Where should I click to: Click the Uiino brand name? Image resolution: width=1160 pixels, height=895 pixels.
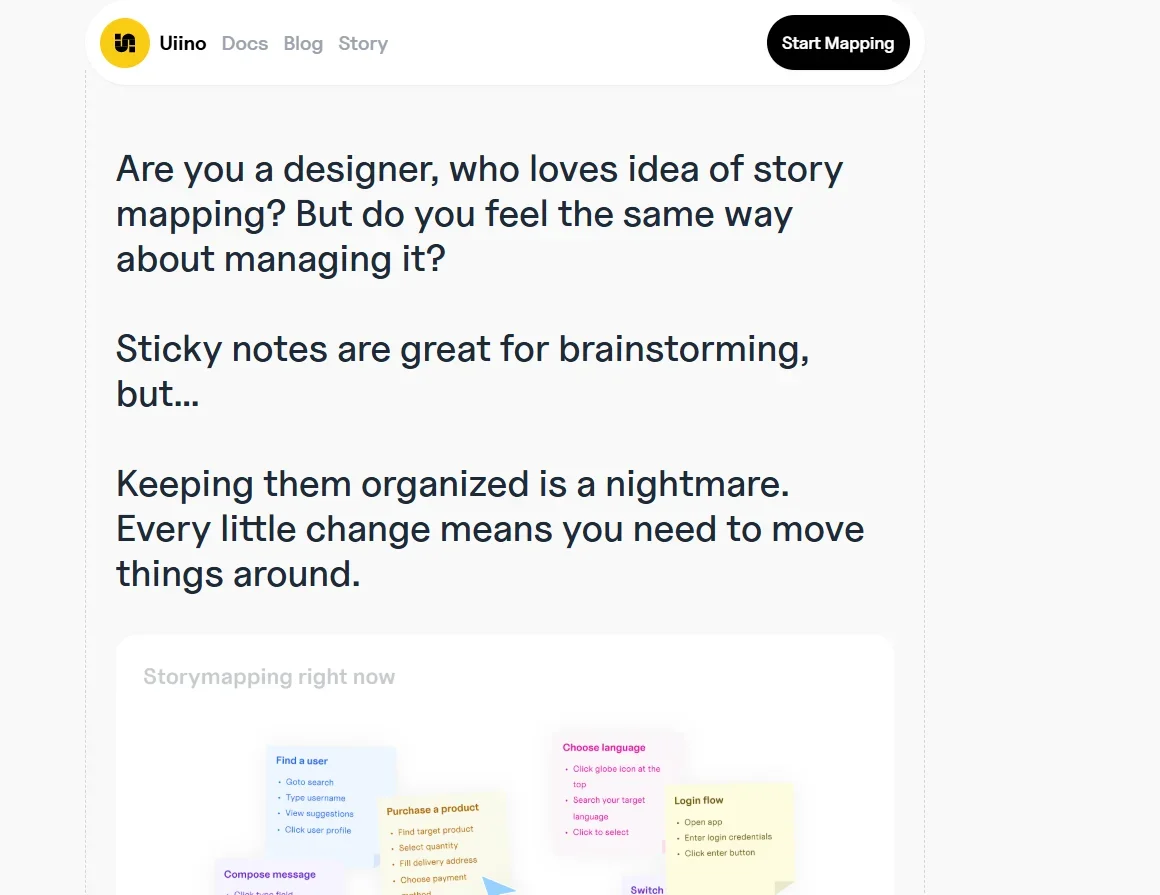pos(183,43)
